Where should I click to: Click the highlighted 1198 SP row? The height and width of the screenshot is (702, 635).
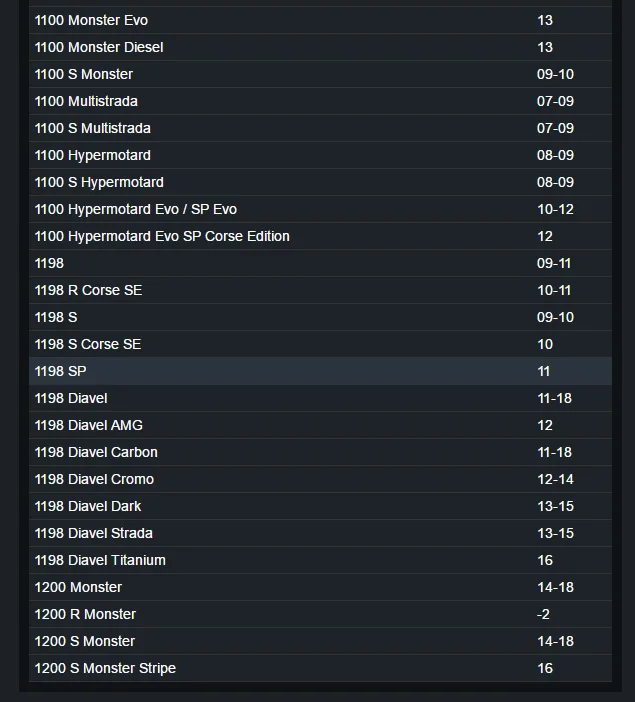pos(61,371)
